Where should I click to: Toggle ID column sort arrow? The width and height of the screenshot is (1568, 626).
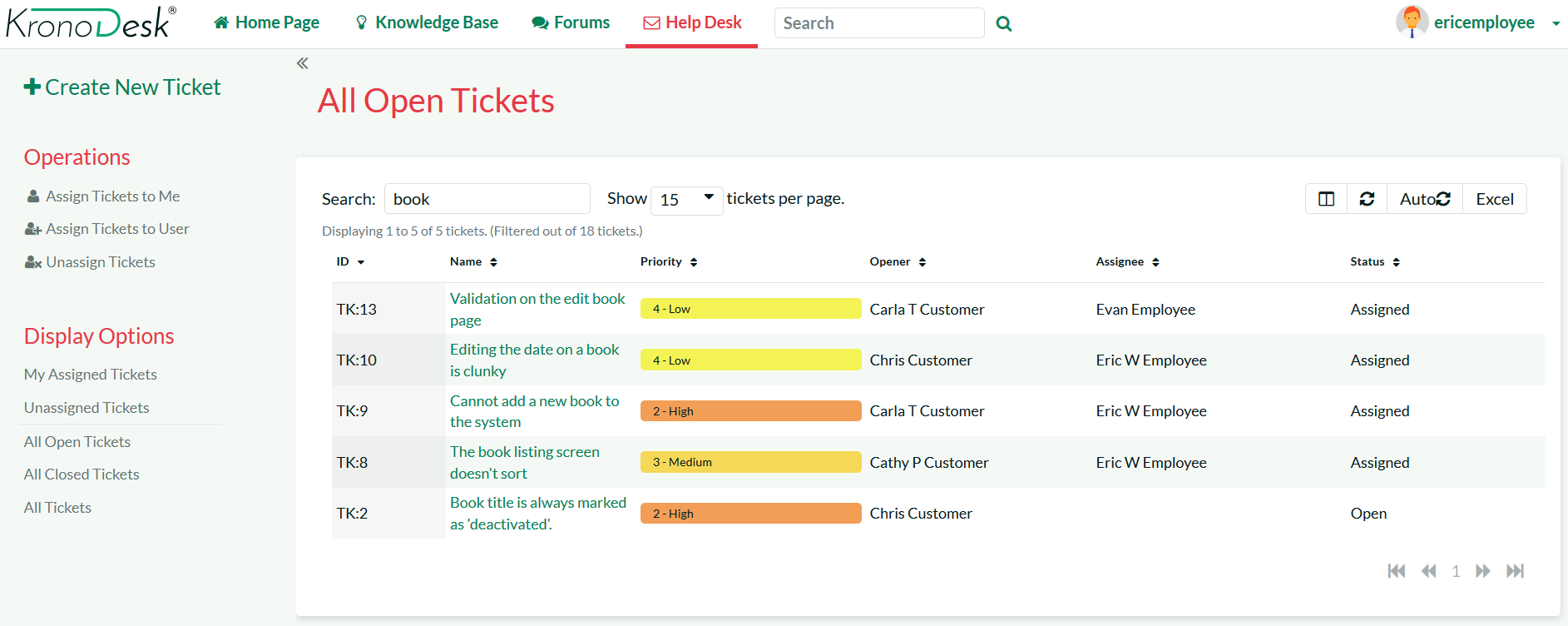[x=360, y=262]
